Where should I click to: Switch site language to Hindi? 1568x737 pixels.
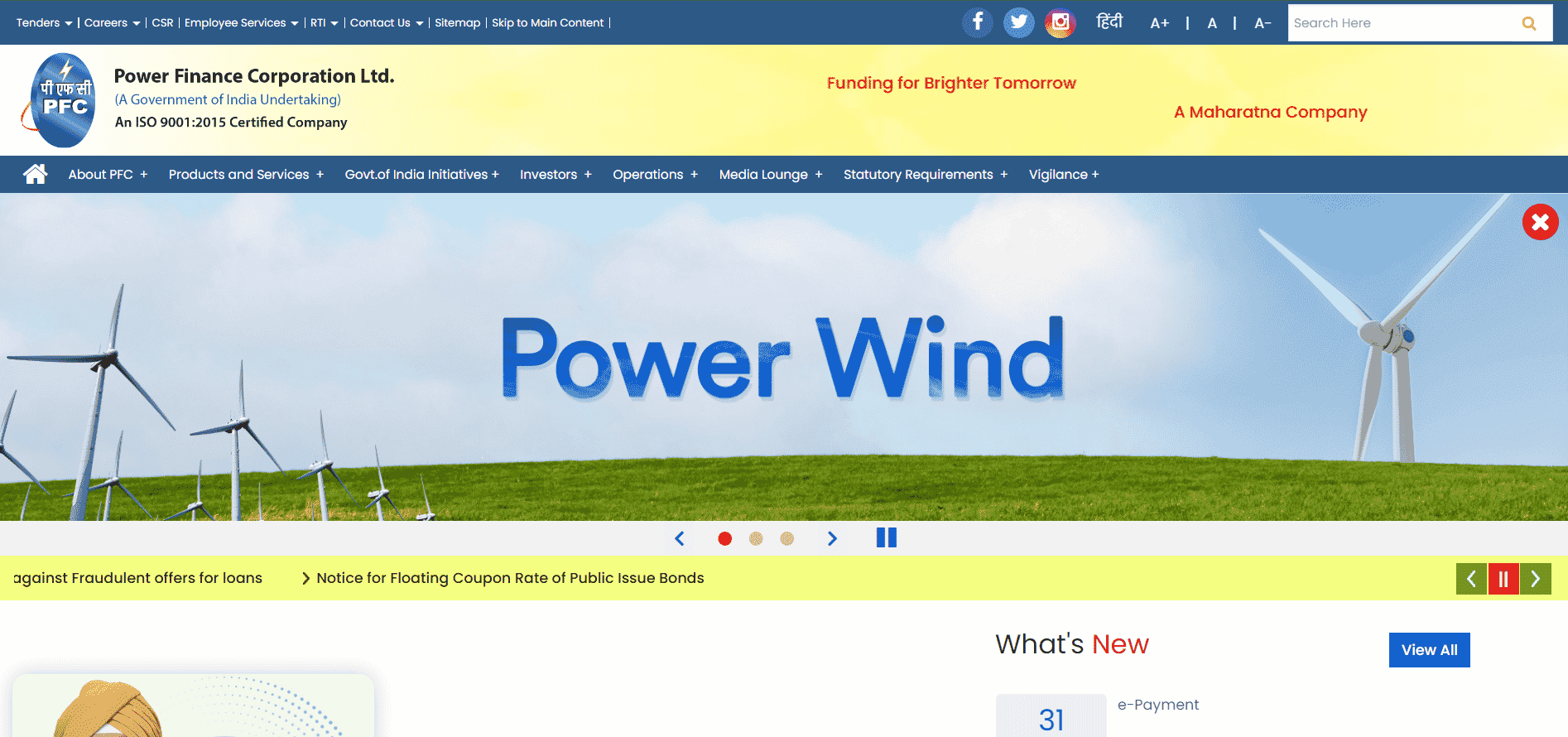tap(1109, 22)
